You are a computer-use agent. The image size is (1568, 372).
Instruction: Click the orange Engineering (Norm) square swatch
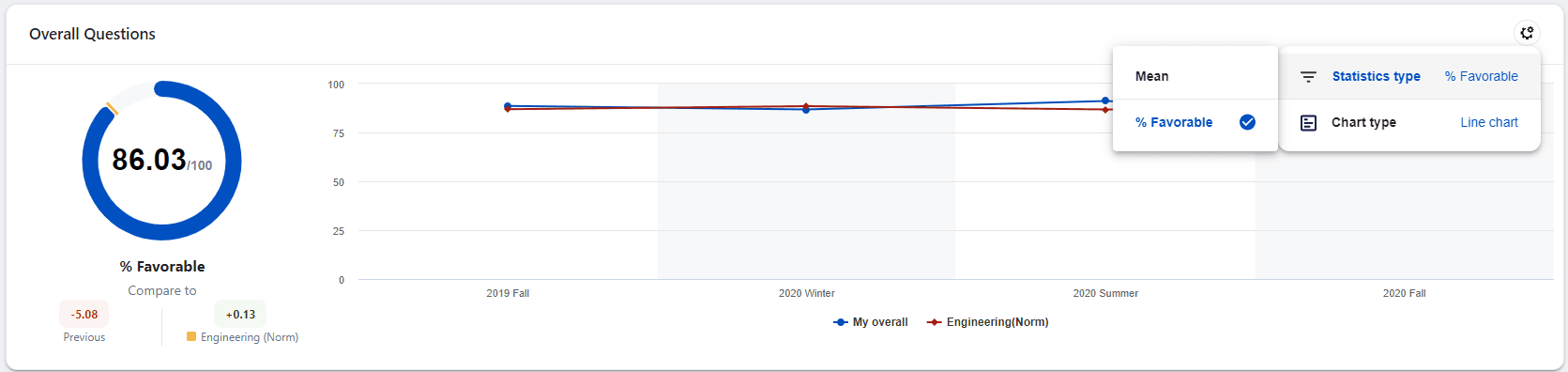(x=191, y=336)
